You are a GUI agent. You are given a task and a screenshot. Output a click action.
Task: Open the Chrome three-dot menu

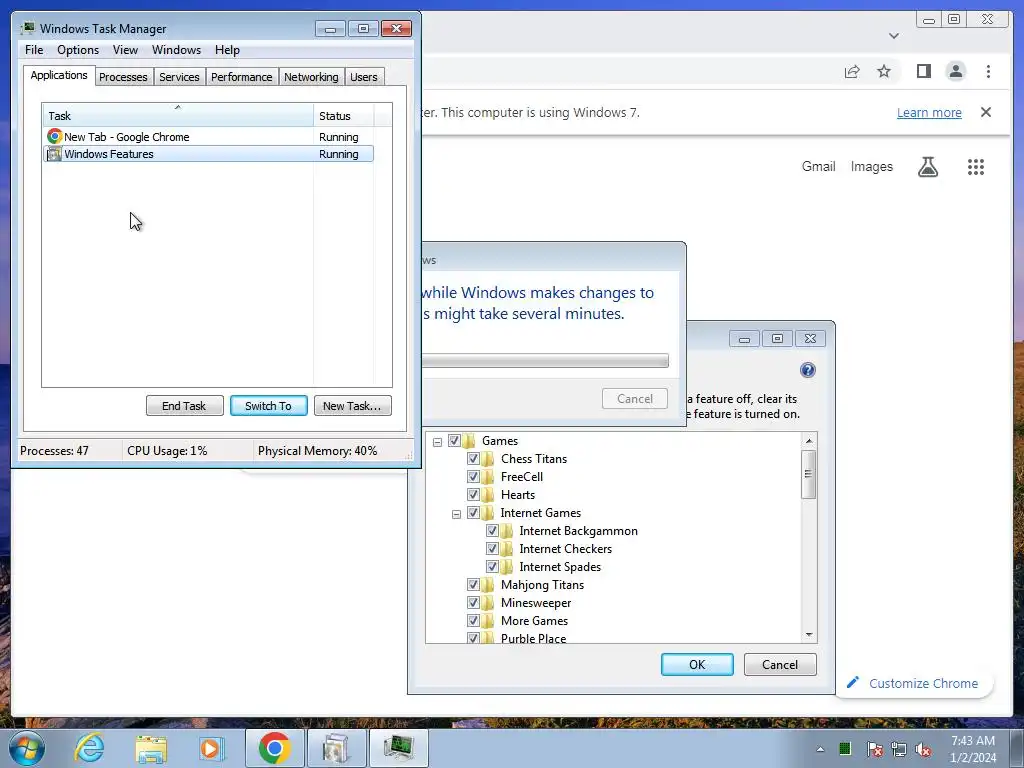point(988,71)
